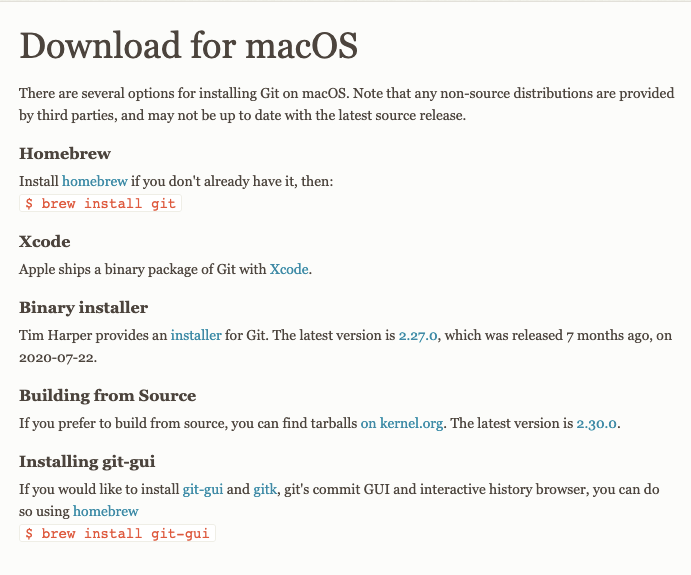Click the 'Apple ships a binary package' sentence
The image size is (691, 575).
[x=165, y=269]
